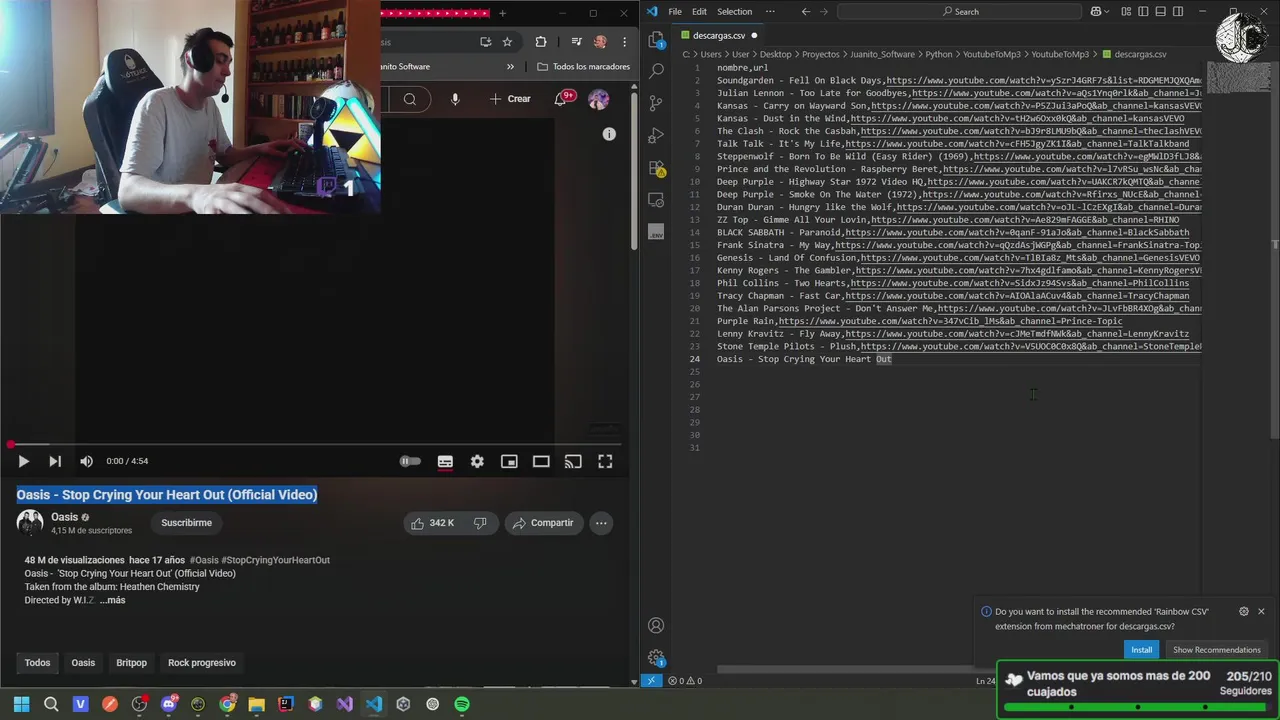1280x720 pixels.
Task: Enter YouTube full screen mode
Action: [605, 461]
